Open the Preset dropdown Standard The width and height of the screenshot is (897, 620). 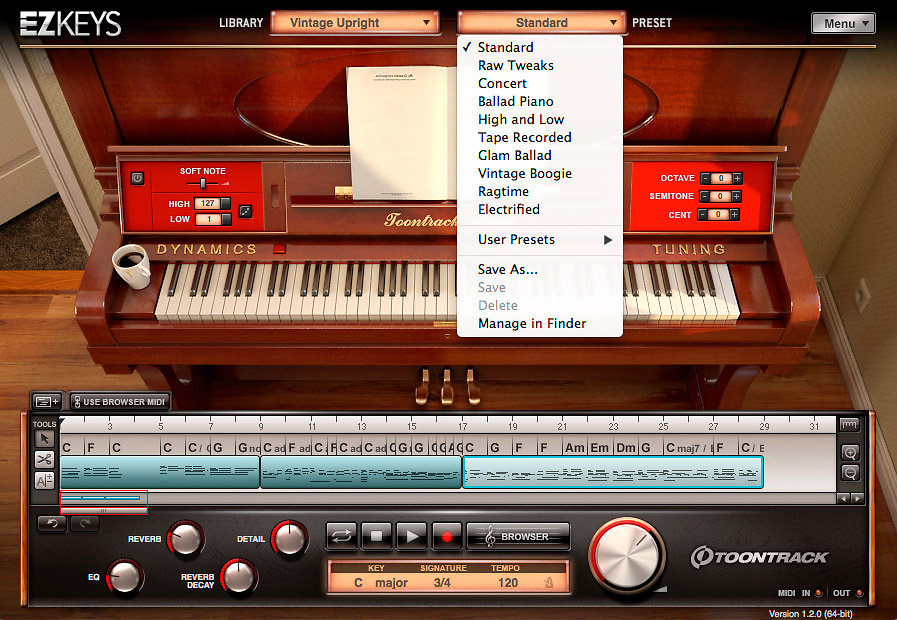point(541,23)
